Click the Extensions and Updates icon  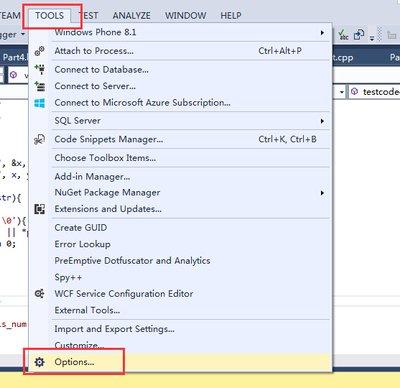tap(40, 209)
